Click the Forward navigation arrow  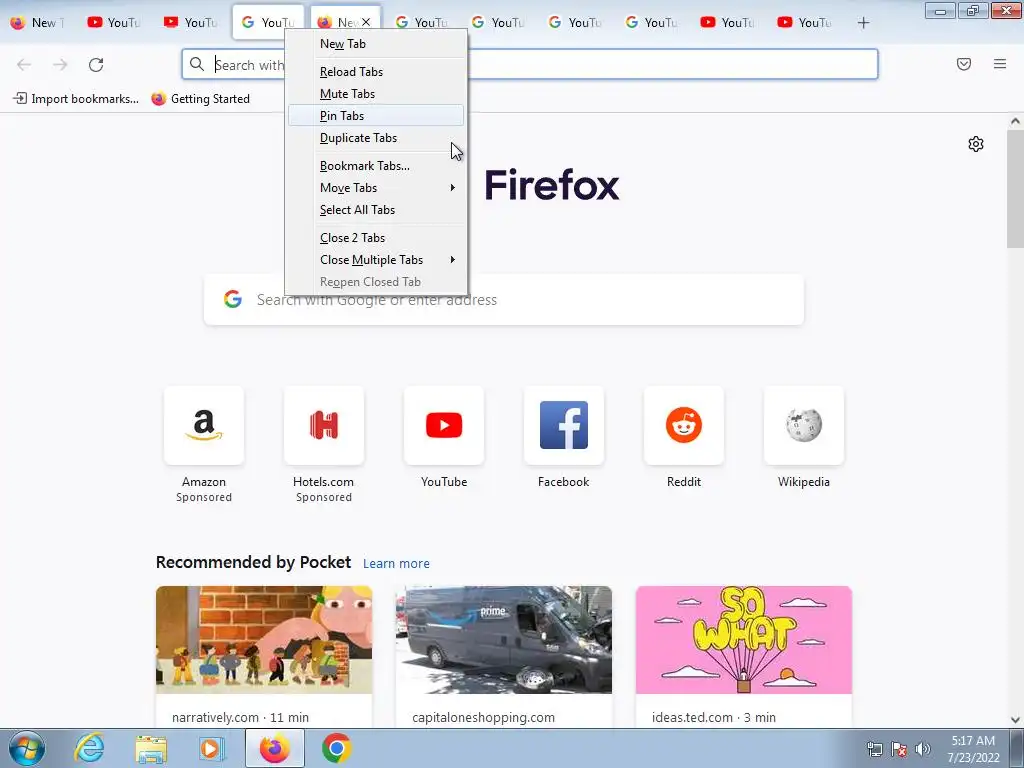click(x=60, y=64)
